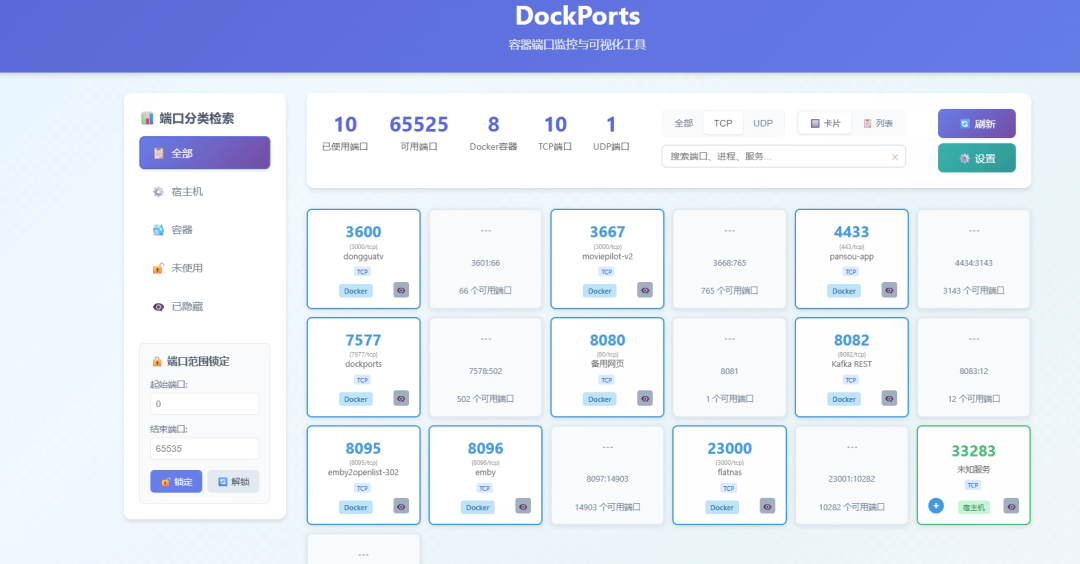Hide port 3600 dongguatv using eye icon
The height and width of the screenshot is (564, 1080).
click(x=401, y=290)
